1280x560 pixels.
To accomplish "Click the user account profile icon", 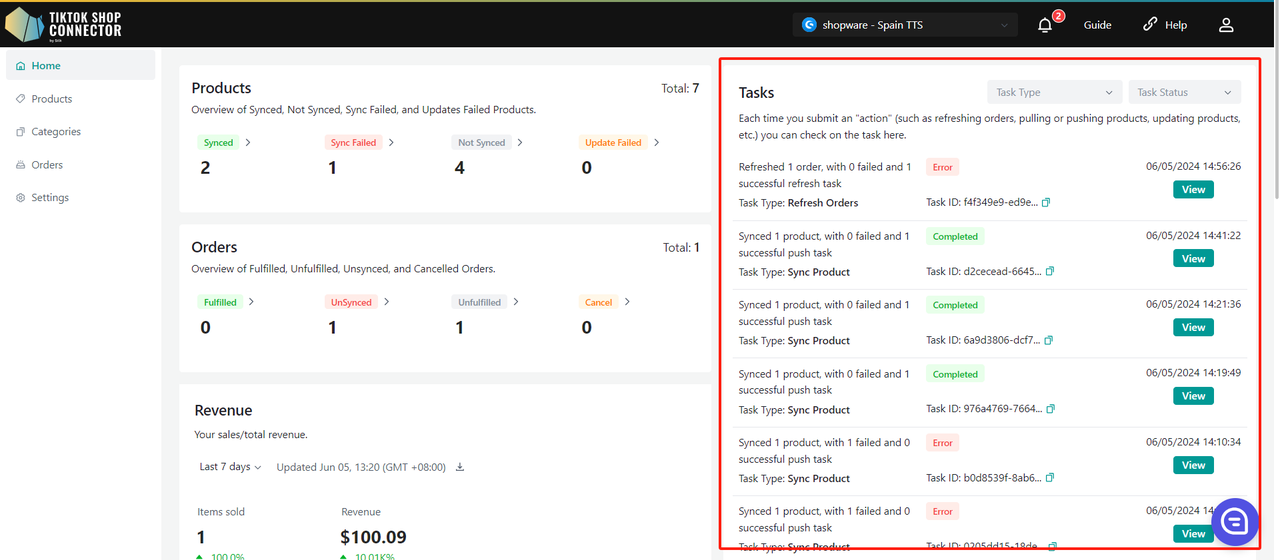I will (1226, 25).
